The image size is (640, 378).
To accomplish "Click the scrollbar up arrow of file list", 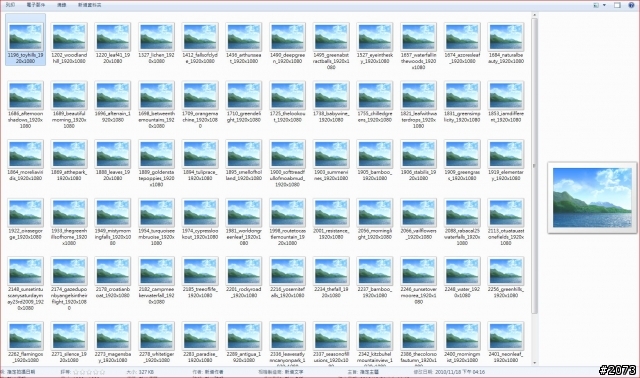I will 534,16.
